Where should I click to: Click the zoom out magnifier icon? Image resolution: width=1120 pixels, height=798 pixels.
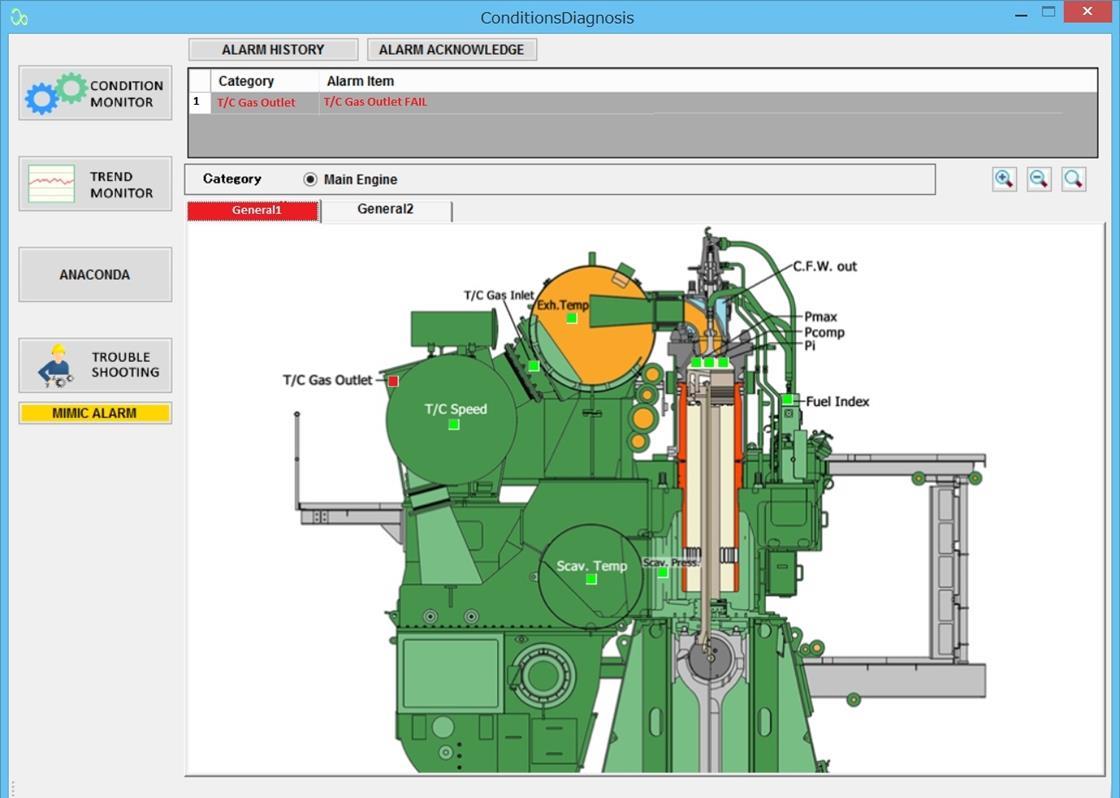[x=1039, y=178]
